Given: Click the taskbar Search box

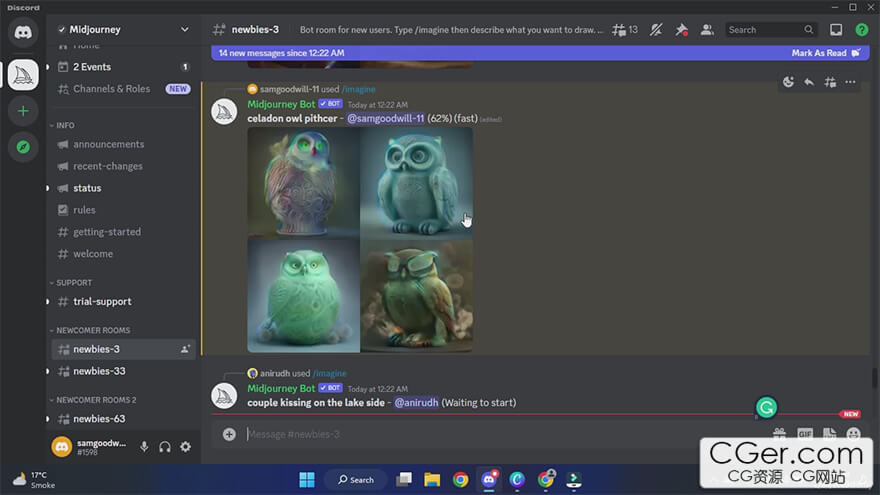Looking at the screenshot, I should coord(356,480).
